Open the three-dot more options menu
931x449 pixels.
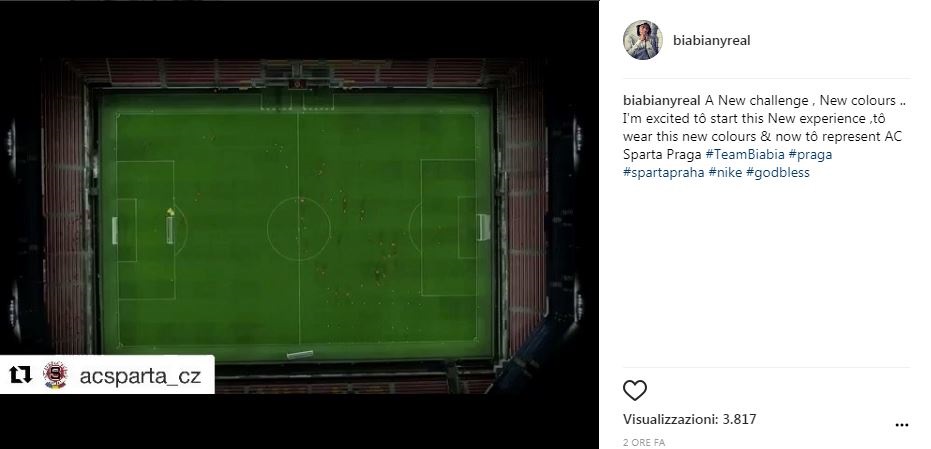click(901, 425)
